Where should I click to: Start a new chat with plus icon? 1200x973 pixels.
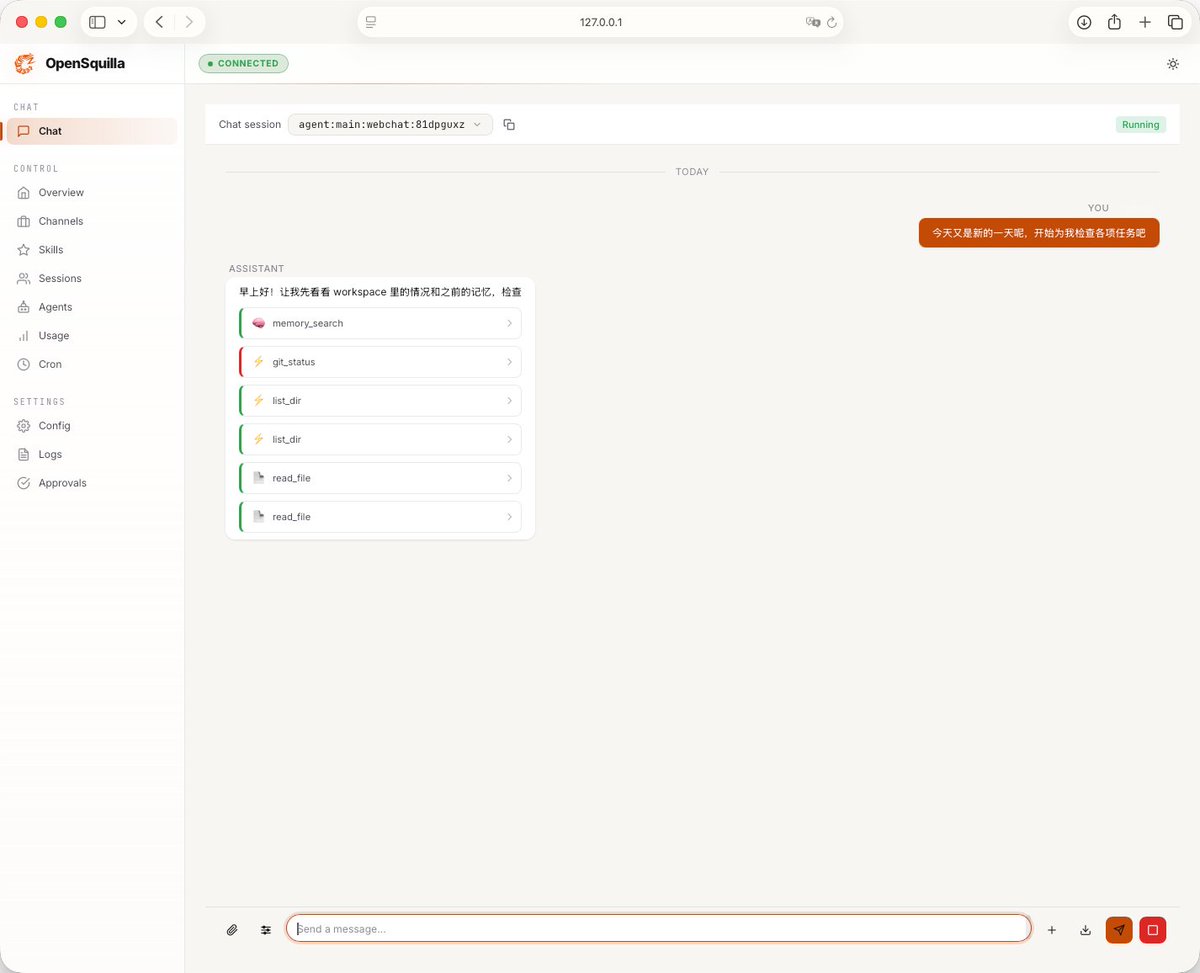click(x=1052, y=930)
